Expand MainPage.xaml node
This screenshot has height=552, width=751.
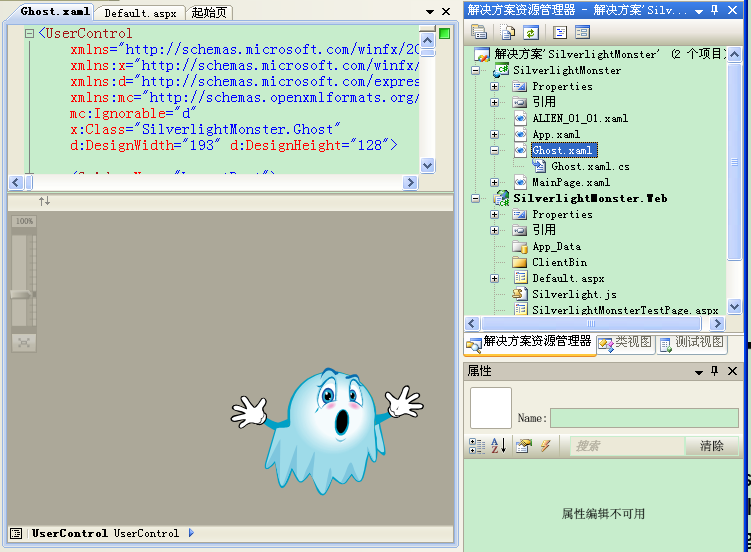(494, 182)
